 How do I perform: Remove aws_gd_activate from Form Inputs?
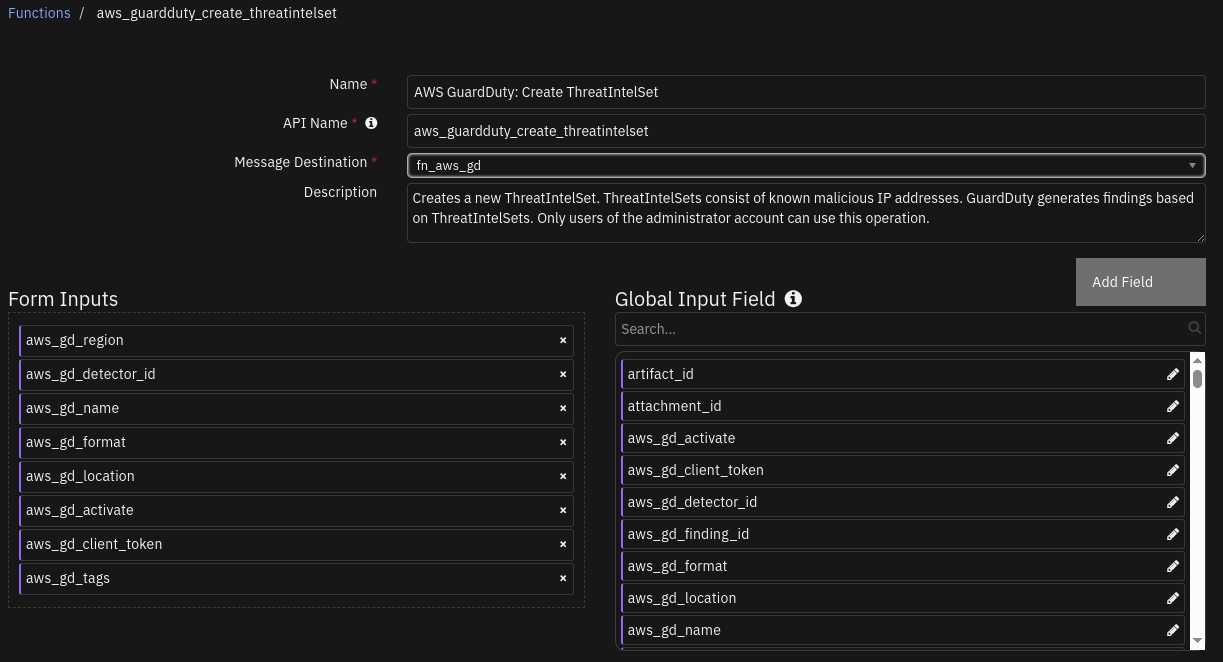[x=563, y=510]
